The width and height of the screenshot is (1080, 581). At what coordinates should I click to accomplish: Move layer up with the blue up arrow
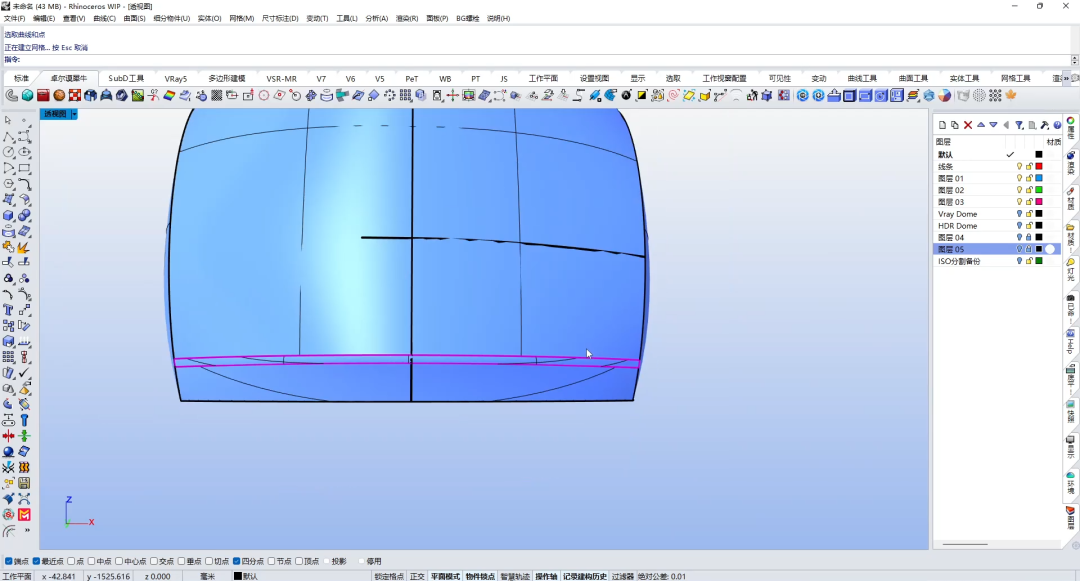tap(981, 125)
